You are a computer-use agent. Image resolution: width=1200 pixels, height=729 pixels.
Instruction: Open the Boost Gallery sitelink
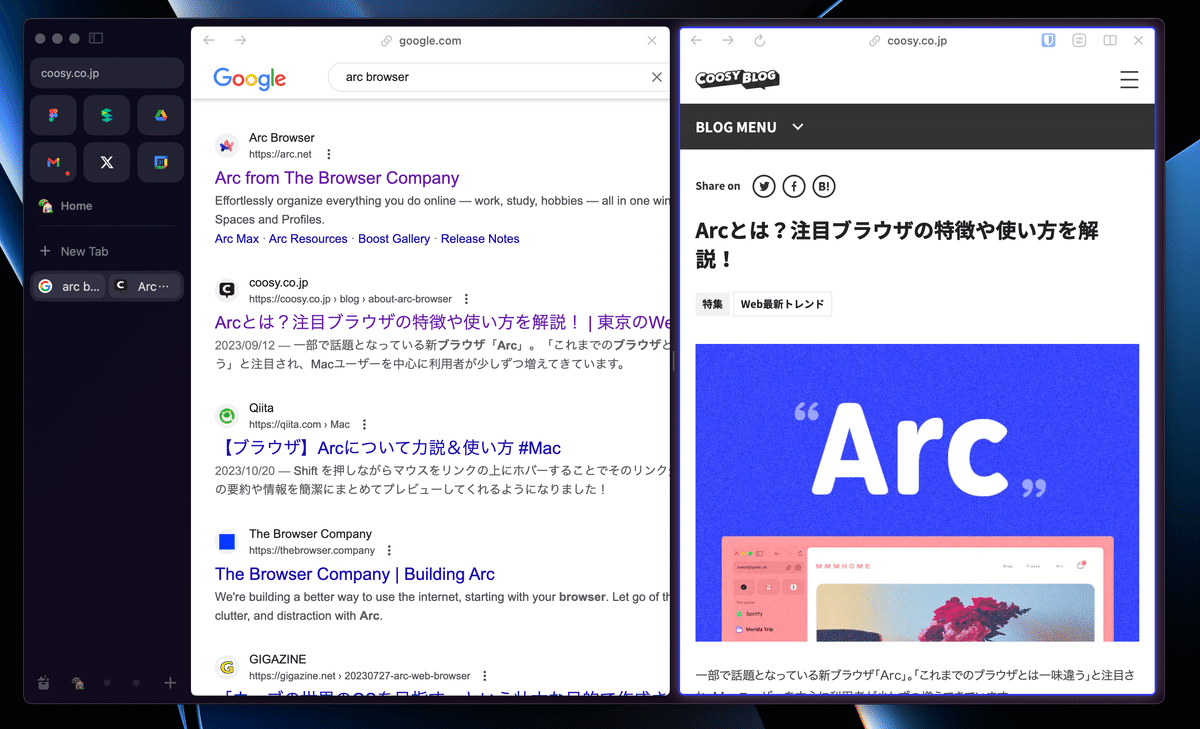pos(394,239)
